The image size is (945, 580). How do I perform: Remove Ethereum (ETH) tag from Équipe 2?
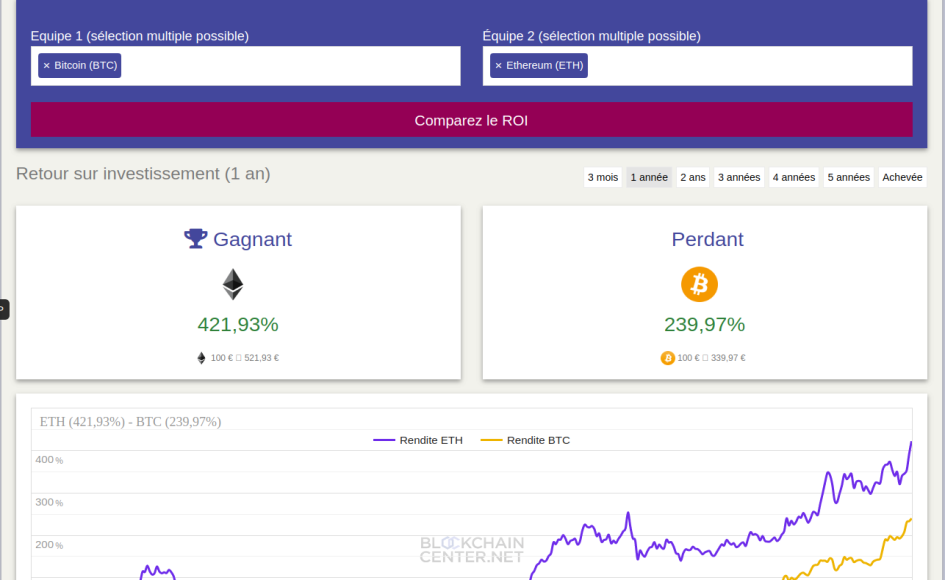coord(498,66)
